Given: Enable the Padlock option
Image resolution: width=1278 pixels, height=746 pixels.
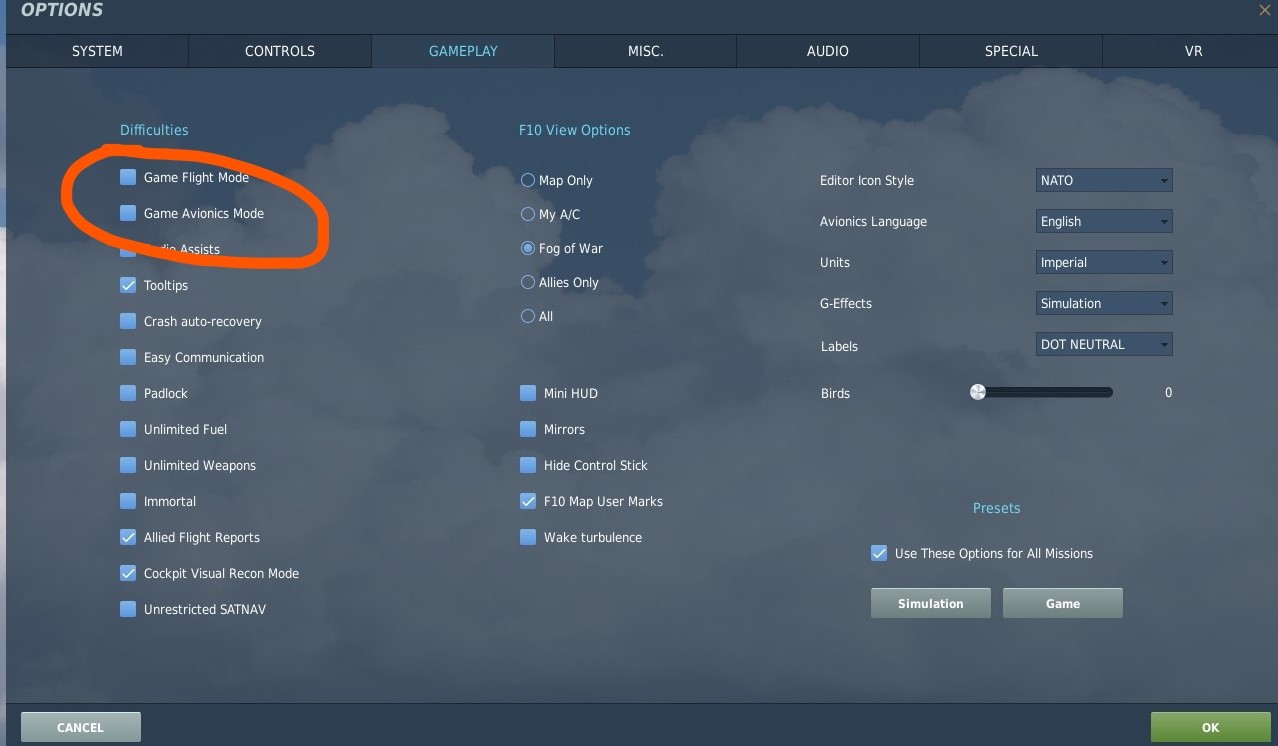Looking at the screenshot, I should tap(128, 393).
